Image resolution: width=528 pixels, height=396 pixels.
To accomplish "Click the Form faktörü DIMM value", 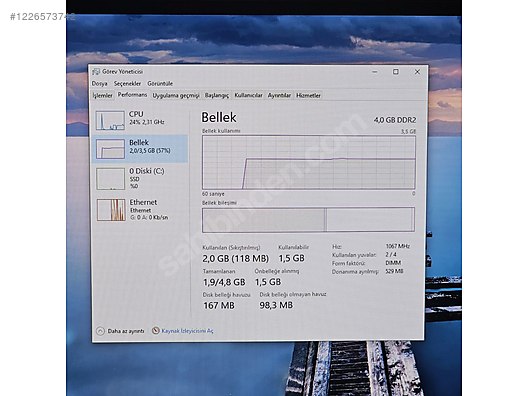I will (393, 263).
